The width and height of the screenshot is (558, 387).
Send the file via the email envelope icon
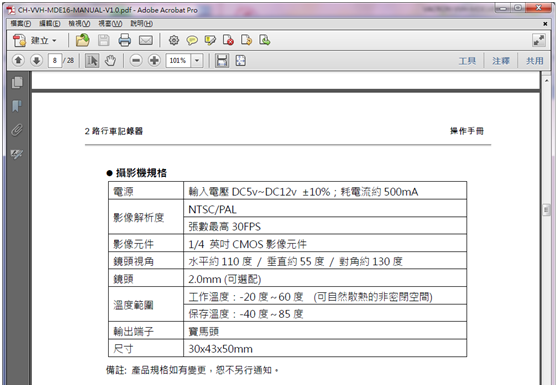[146, 40]
